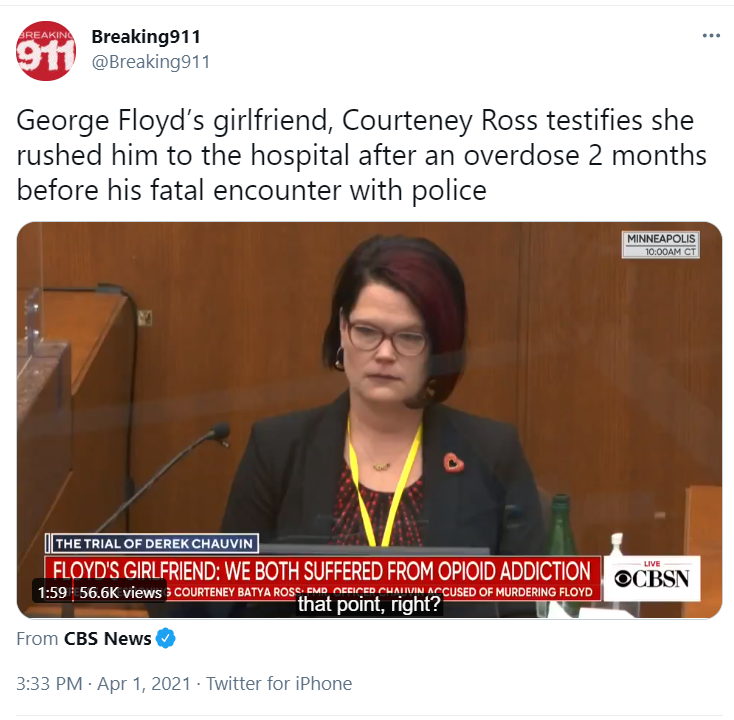Image resolution: width=734 pixels, height=720 pixels.
Task: Click the 1:59 video duration badge
Action: tap(52, 593)
